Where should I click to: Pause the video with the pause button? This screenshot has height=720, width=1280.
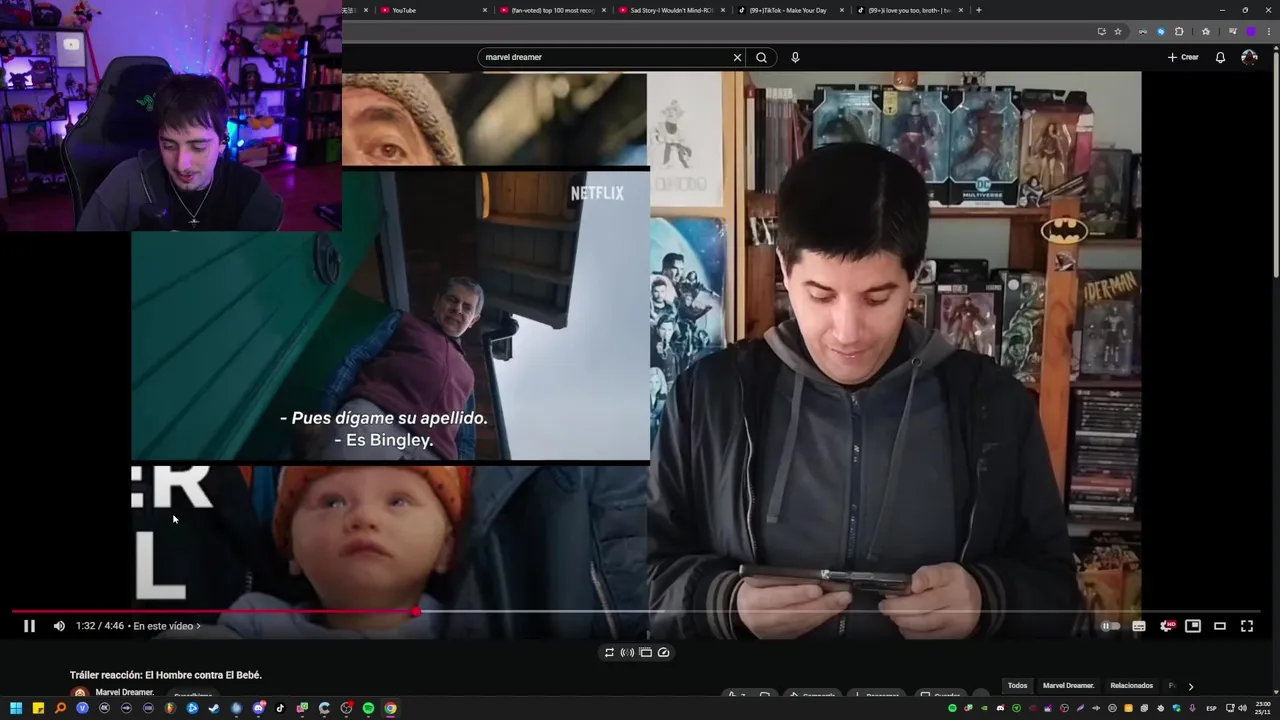[29, 626]
